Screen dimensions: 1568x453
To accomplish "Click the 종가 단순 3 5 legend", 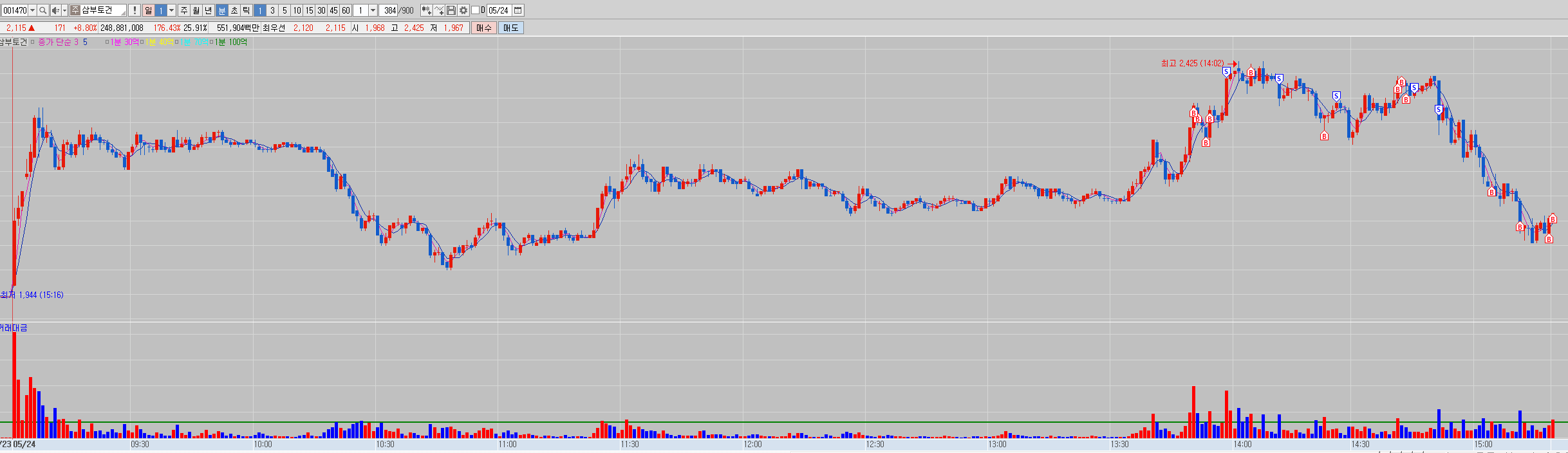I will (x=62, y=42).
